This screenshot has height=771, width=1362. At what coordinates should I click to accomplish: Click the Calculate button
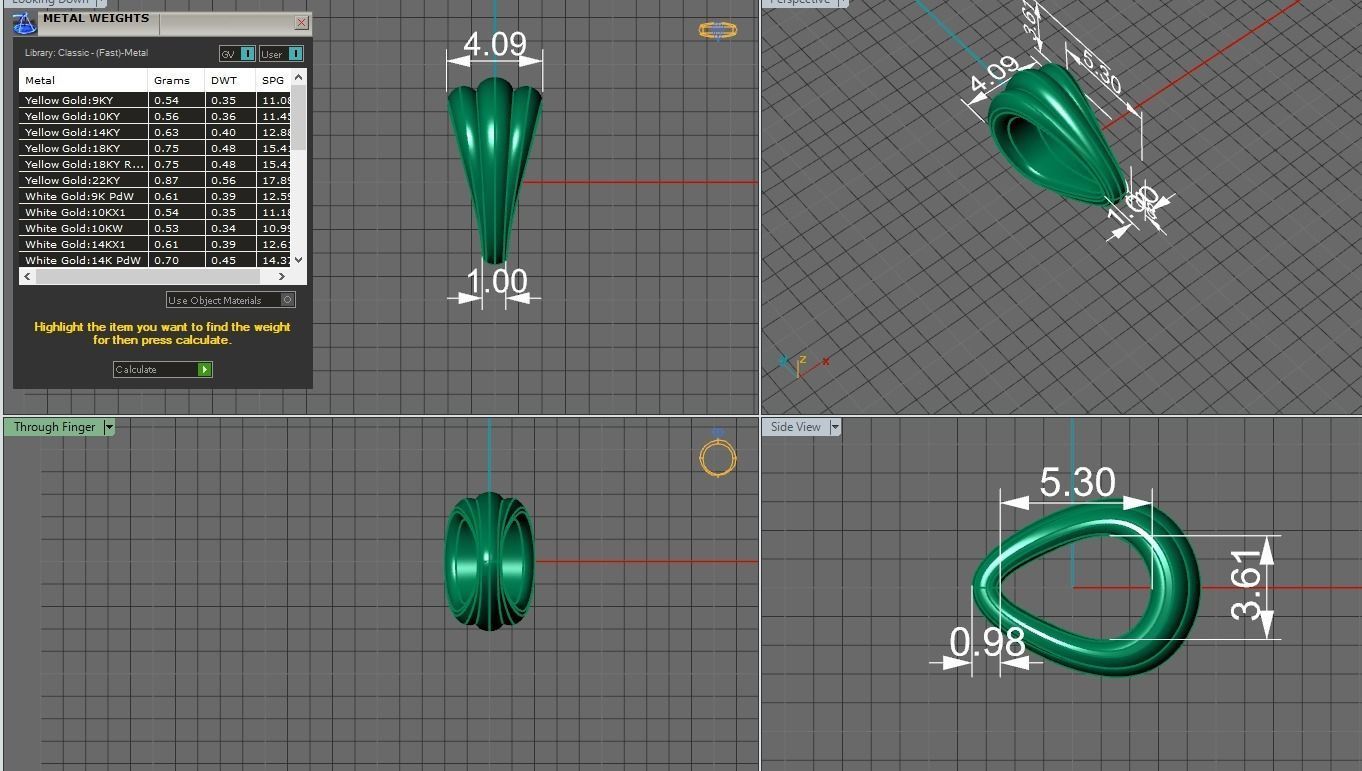click(162, 370)
